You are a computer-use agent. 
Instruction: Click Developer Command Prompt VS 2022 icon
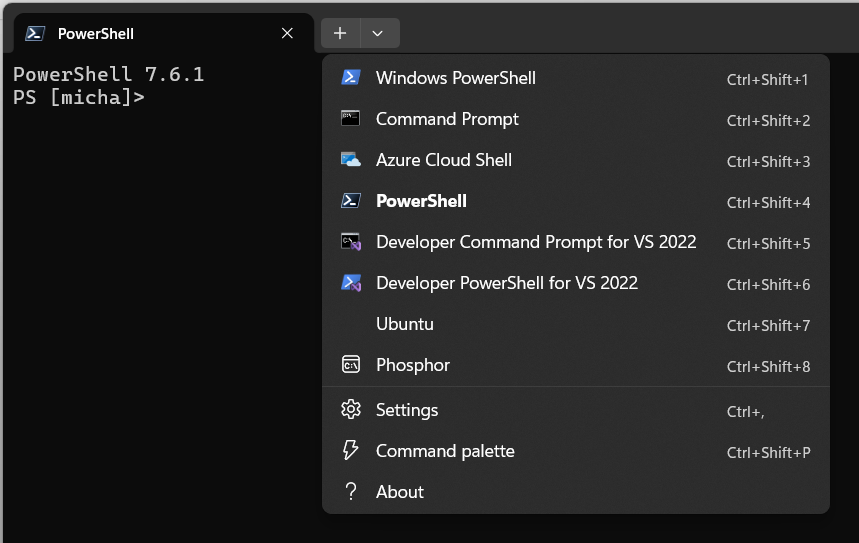pos(351,242)
